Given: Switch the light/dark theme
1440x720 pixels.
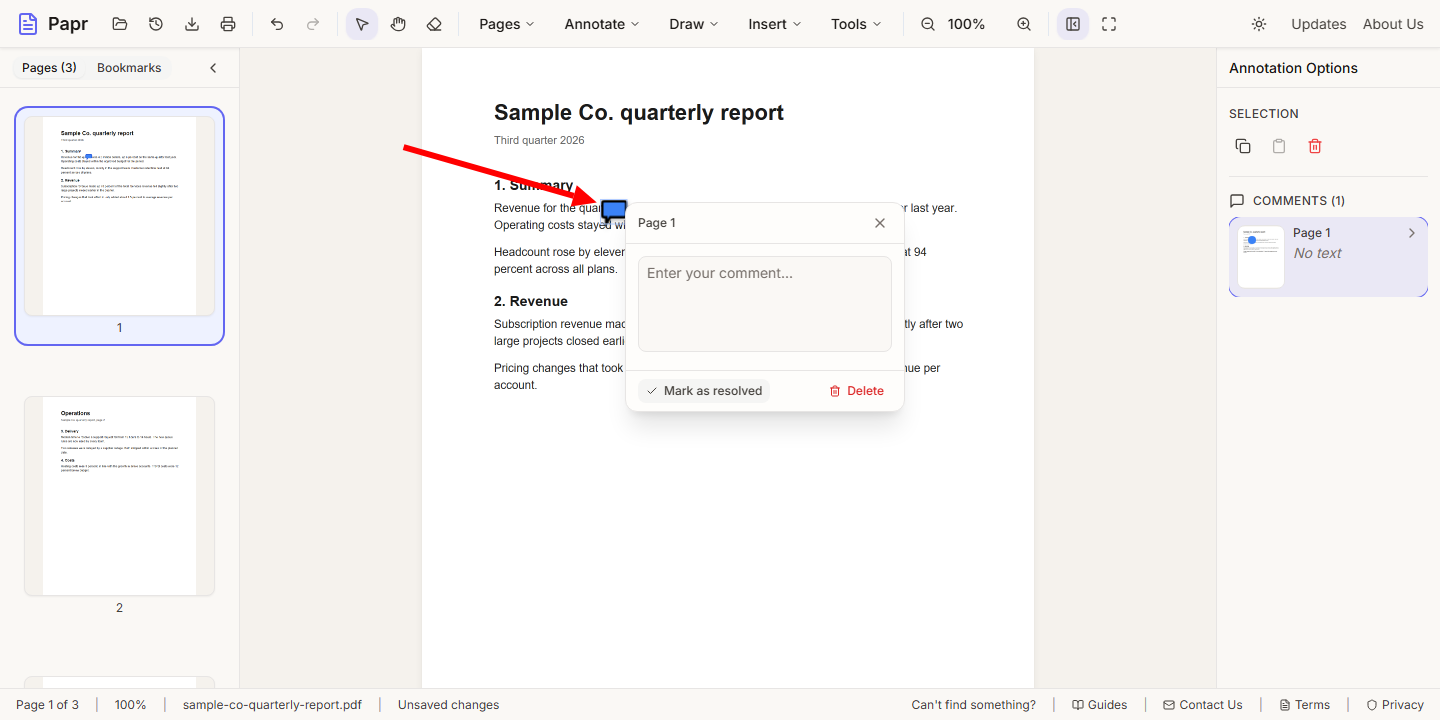Looking at the screenshot, I should (1259, 24).
